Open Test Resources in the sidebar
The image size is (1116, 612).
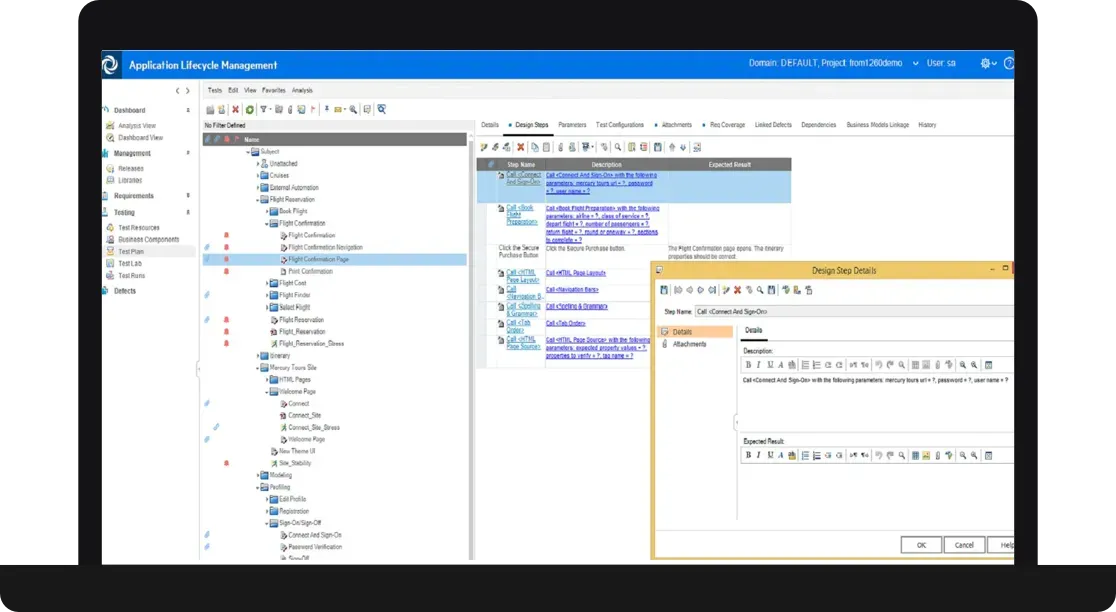click(x=139, y=228)
